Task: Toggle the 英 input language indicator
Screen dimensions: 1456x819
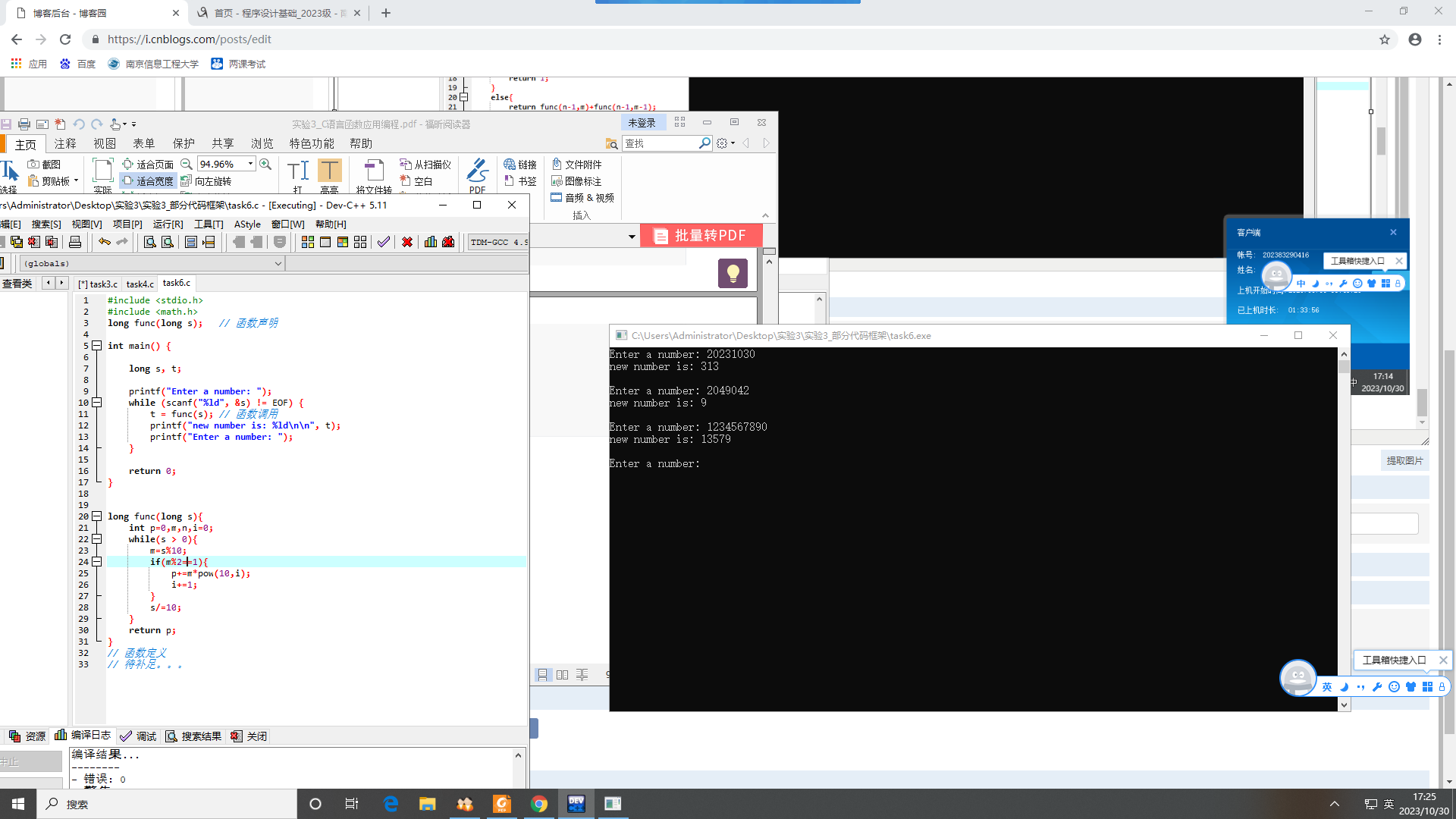Action: (x=1389, y=804)
